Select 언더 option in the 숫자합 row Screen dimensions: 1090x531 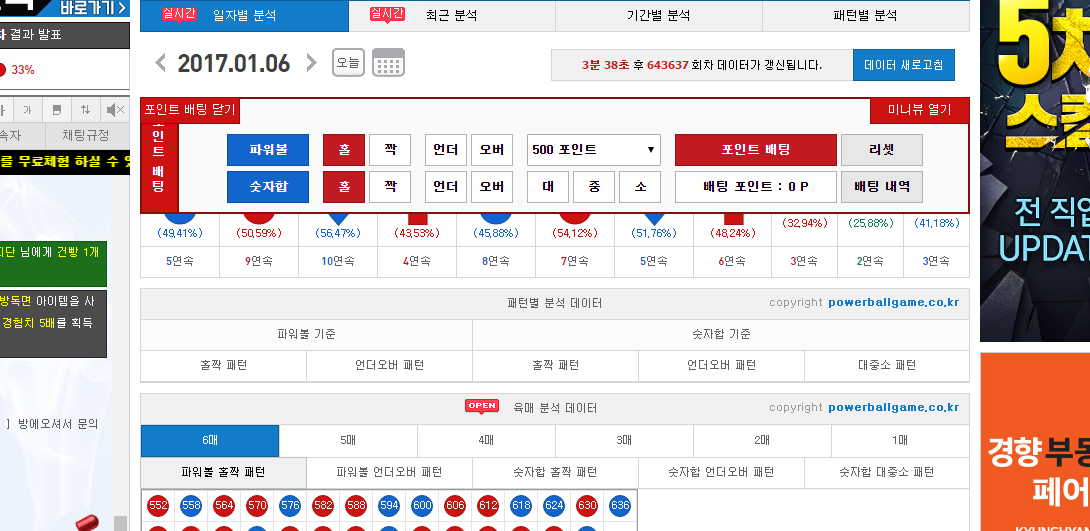click(x=445, y=187)
